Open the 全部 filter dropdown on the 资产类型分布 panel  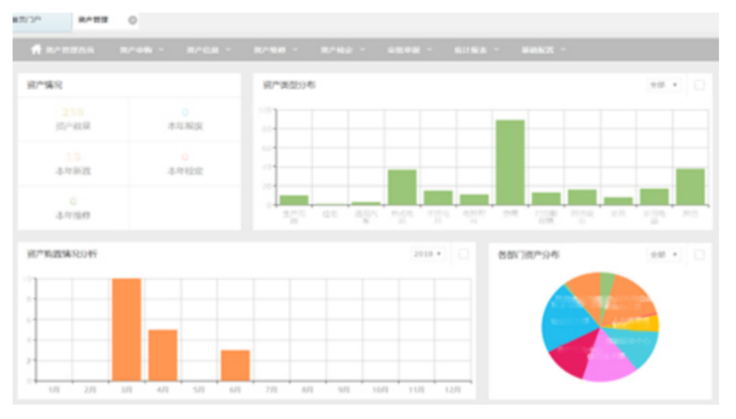[664, 85]
